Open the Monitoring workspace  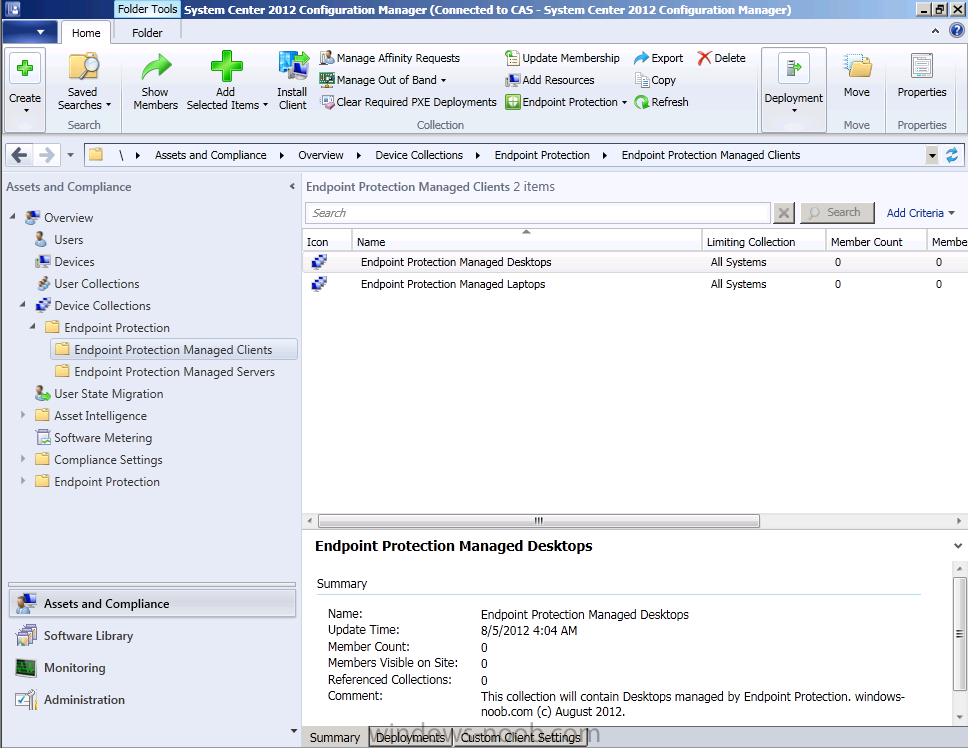[x=152, y=668]
